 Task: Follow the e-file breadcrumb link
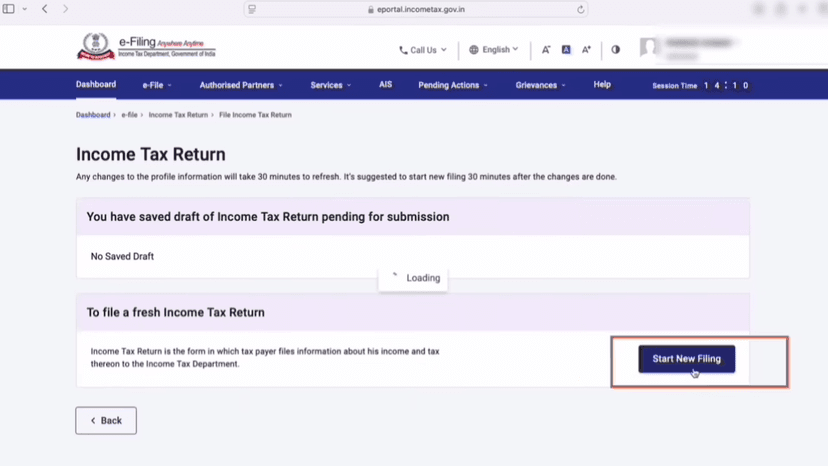[129, 115]
